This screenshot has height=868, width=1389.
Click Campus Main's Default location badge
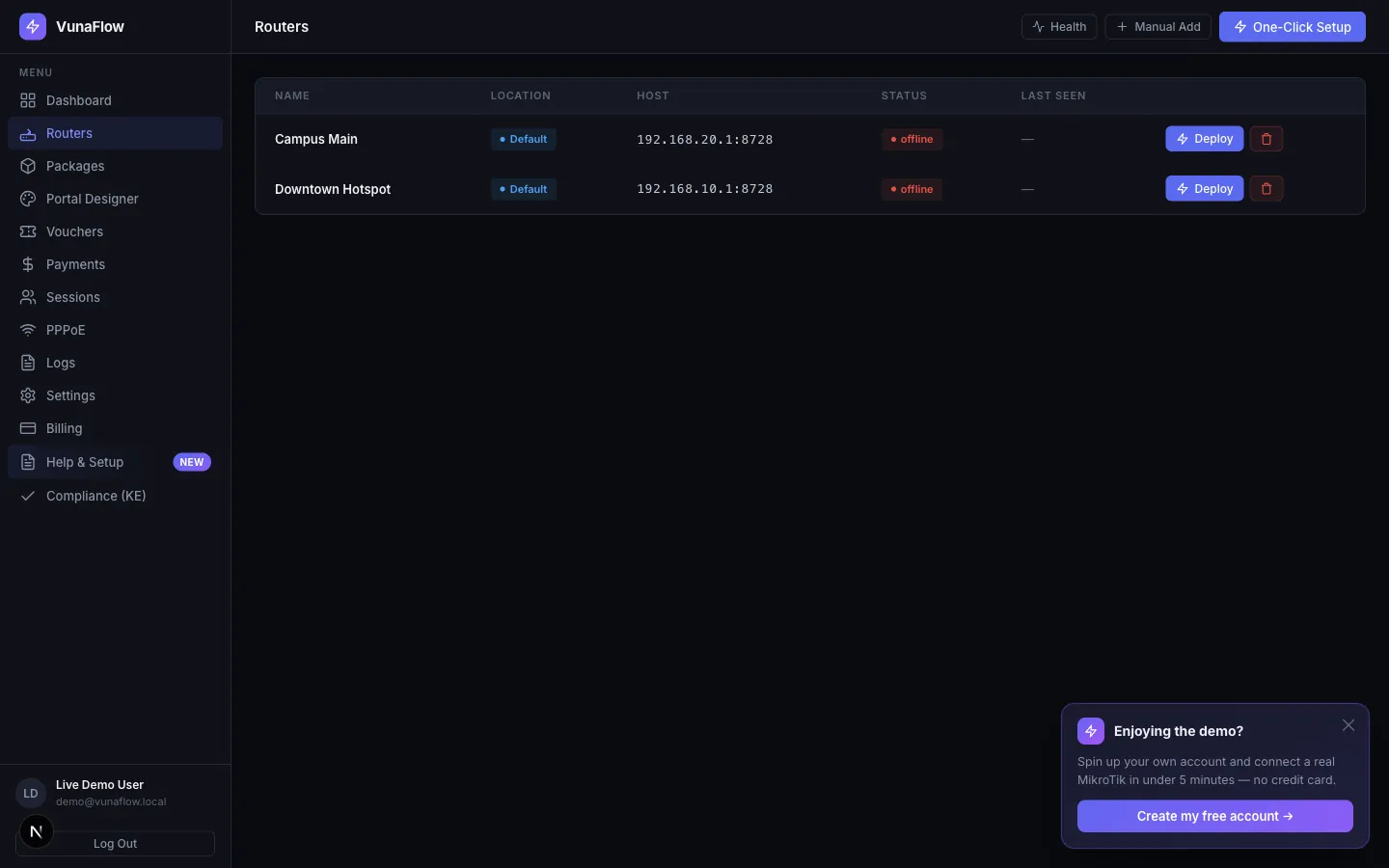pos(523,139)
